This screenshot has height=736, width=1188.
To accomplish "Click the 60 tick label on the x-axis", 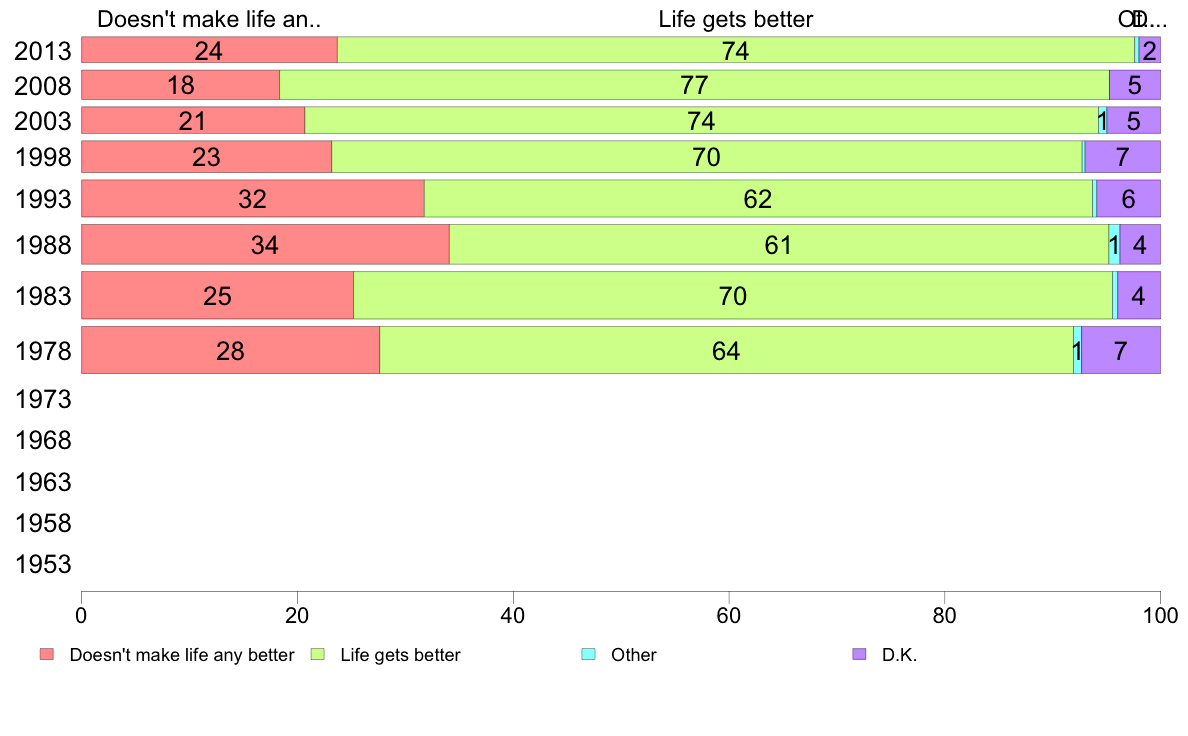I will pos(729,612).
